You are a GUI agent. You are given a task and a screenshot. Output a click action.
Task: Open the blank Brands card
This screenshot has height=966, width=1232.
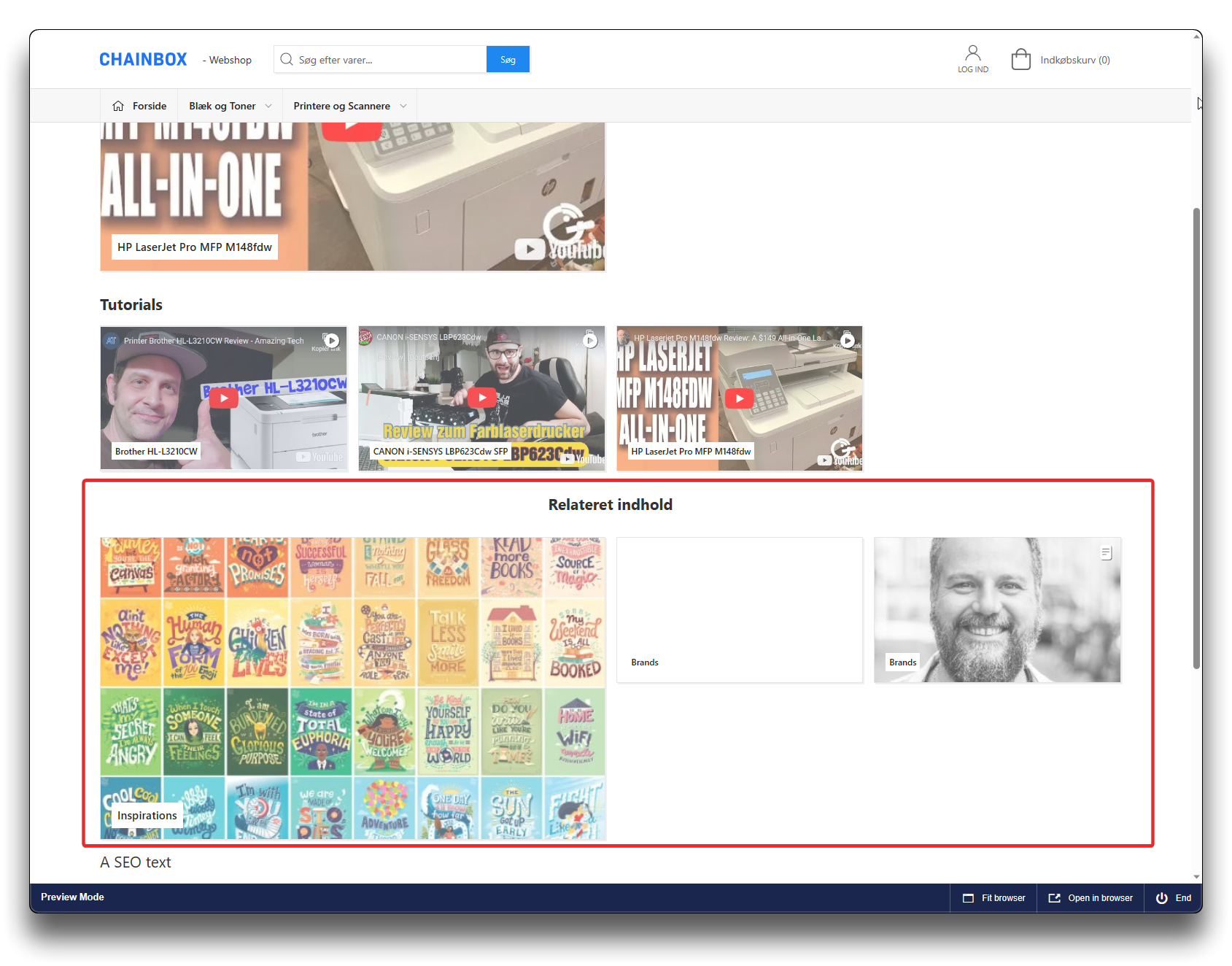739,610
